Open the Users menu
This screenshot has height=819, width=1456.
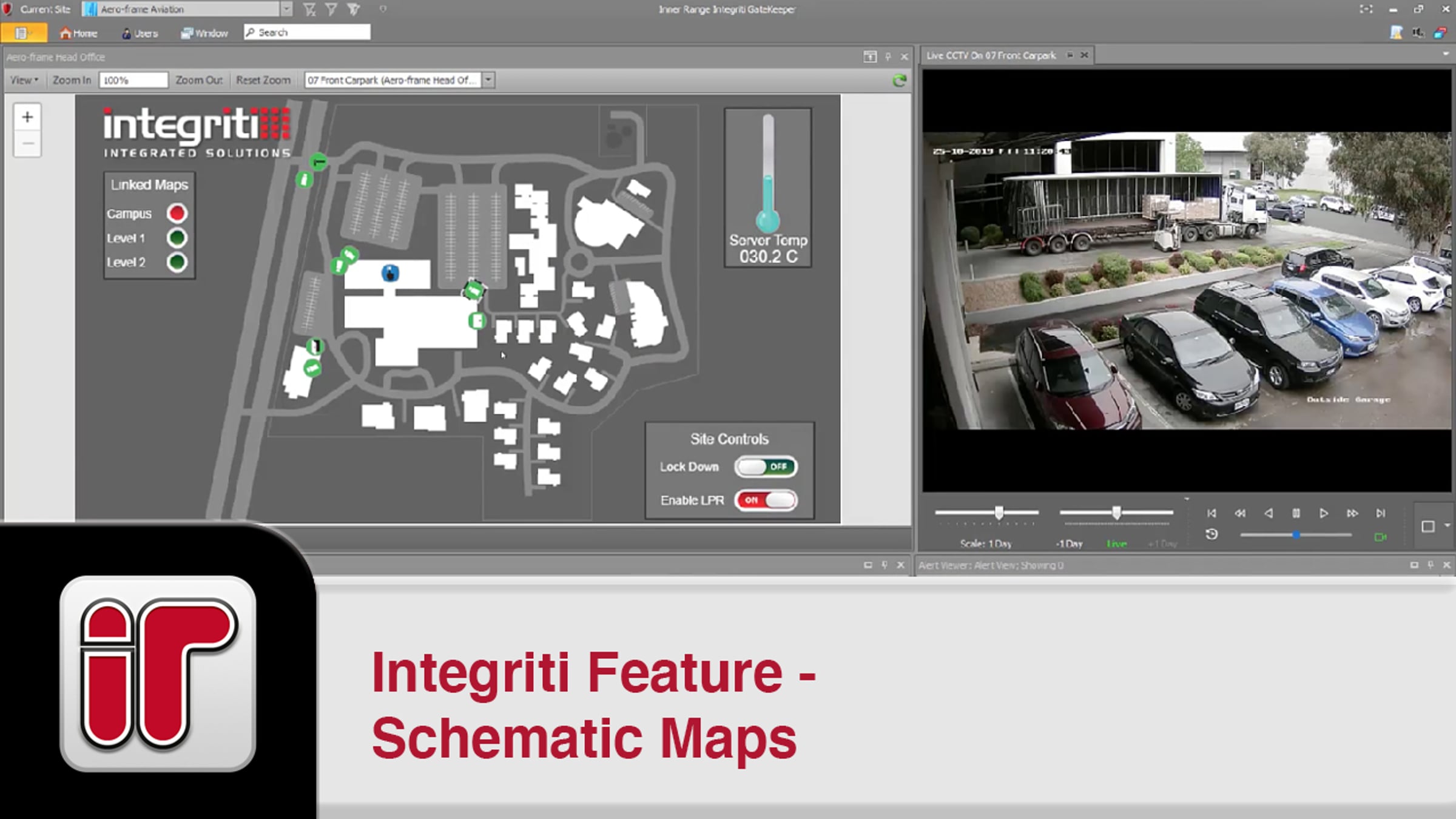click(140, 33)
